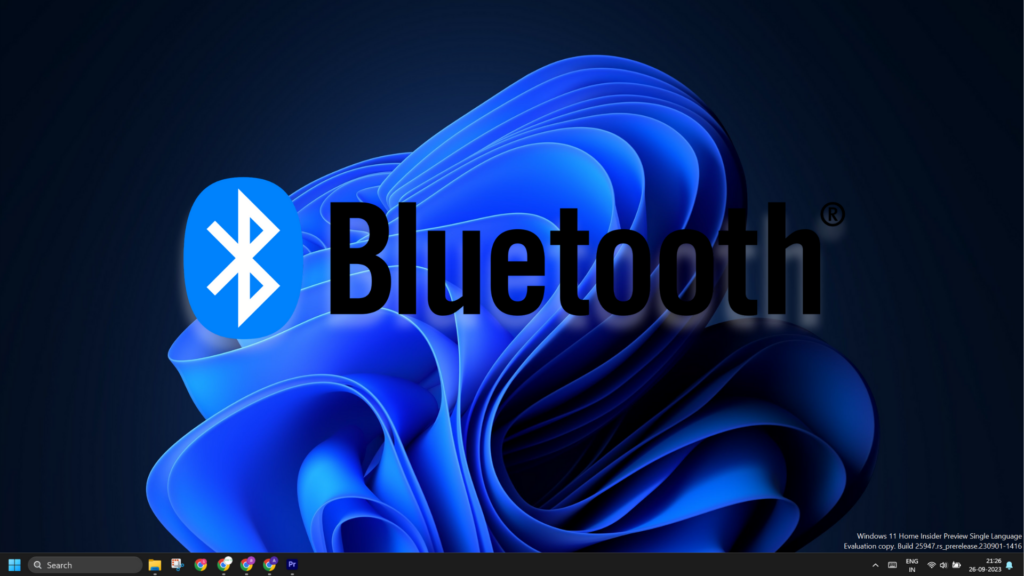This screenshot has width=1024, height=576.
Task: Open the Wi-Fi network flyout
Action: 931,564
